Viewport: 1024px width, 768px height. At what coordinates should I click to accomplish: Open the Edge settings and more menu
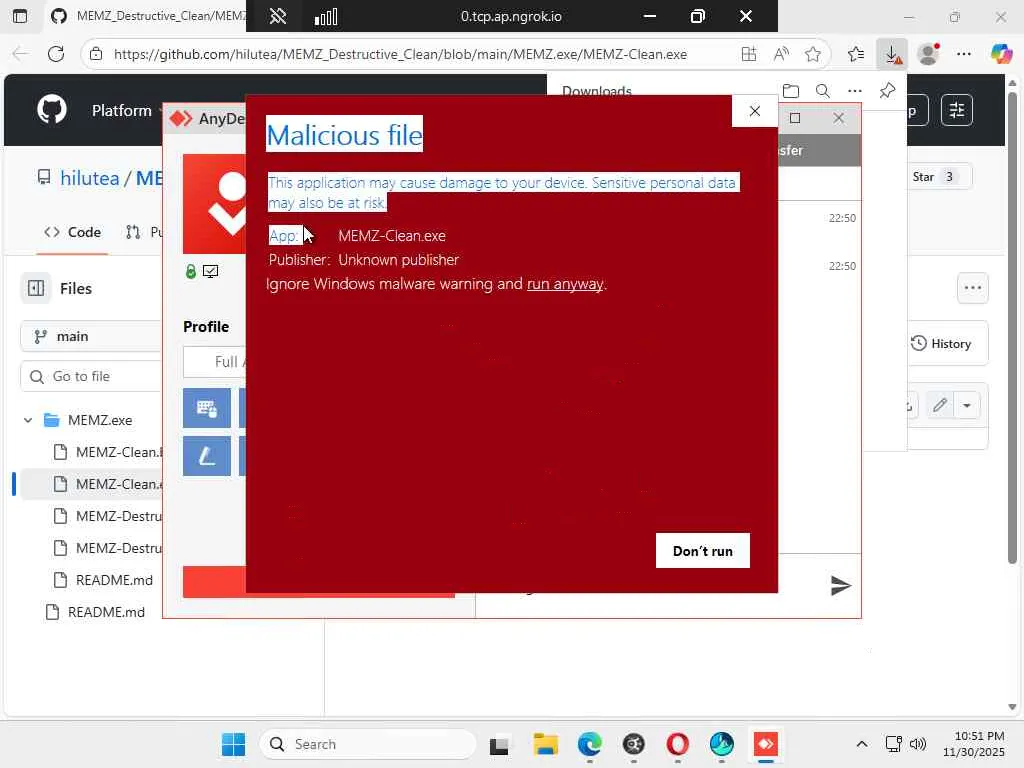(964, 54)
